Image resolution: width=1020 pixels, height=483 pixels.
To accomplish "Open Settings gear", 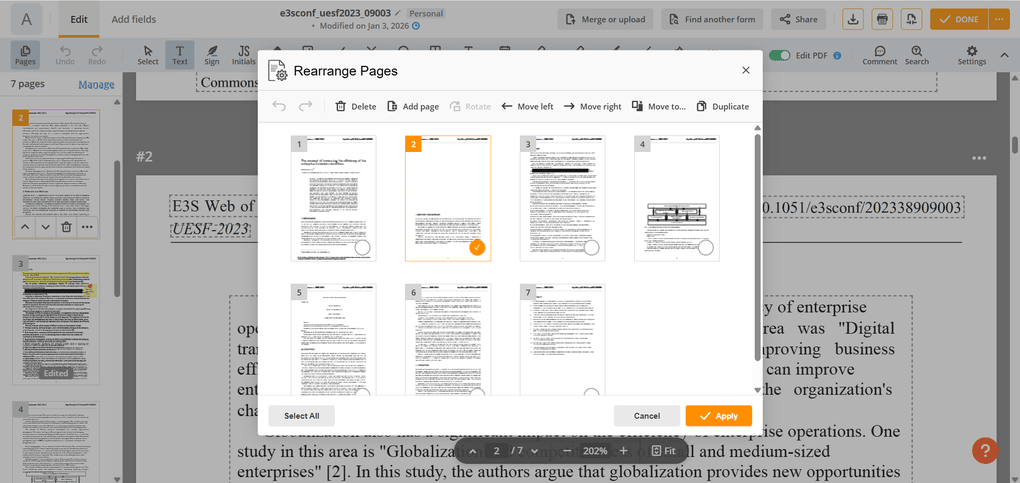I will click(x=972, y=55).
